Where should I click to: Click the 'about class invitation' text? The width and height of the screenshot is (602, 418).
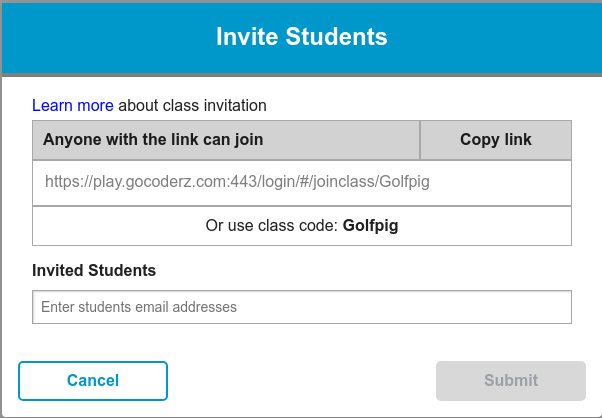tap(193, 105)
